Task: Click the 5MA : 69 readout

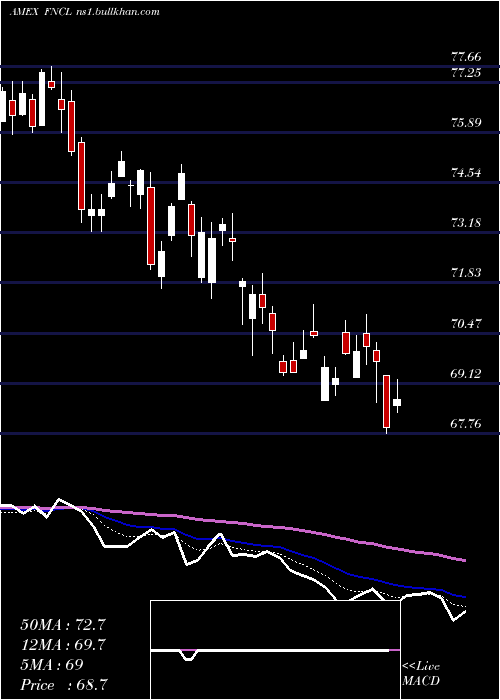Action: coord(52,665)
